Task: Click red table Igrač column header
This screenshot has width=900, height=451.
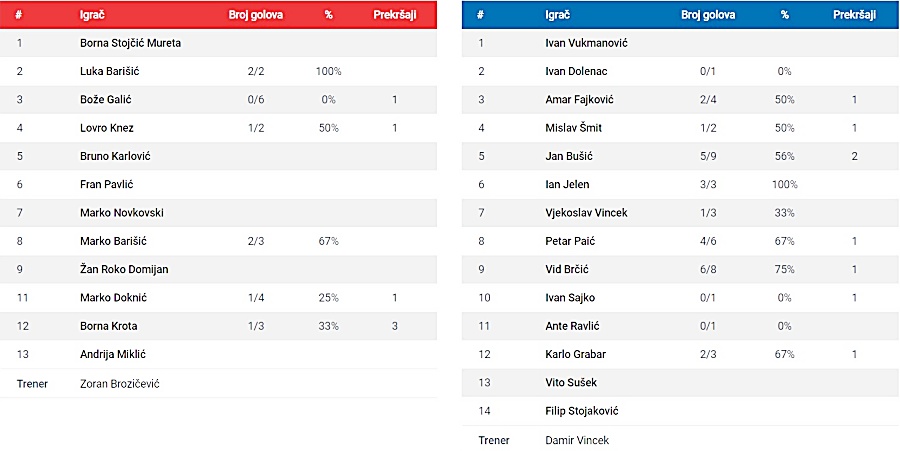Action: tap(94, 15)
